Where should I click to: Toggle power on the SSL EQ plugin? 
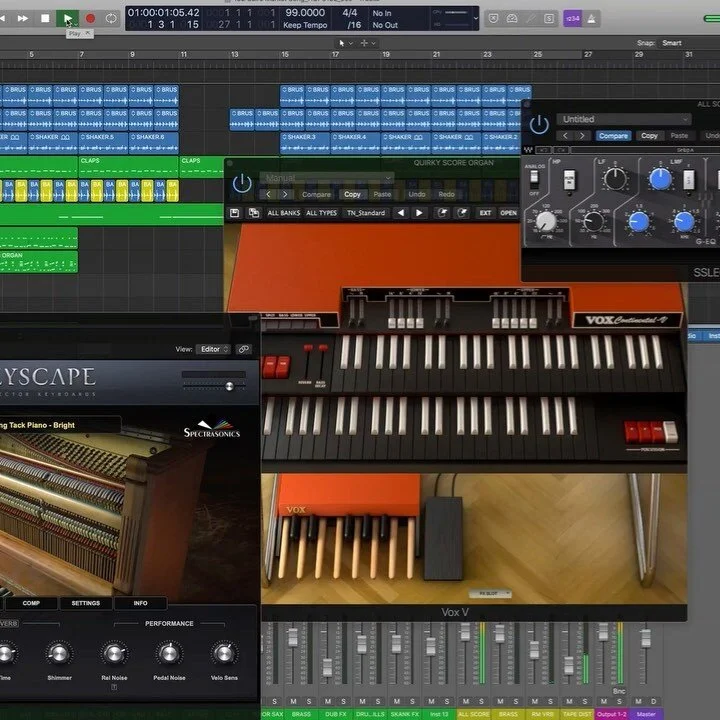click(539, 125)
